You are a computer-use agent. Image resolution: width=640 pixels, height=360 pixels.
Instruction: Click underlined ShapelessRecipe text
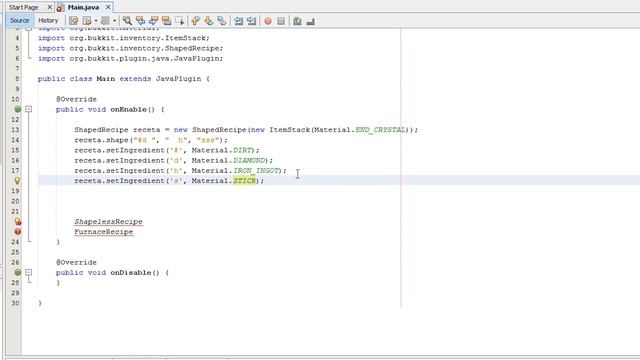point(108,222)
